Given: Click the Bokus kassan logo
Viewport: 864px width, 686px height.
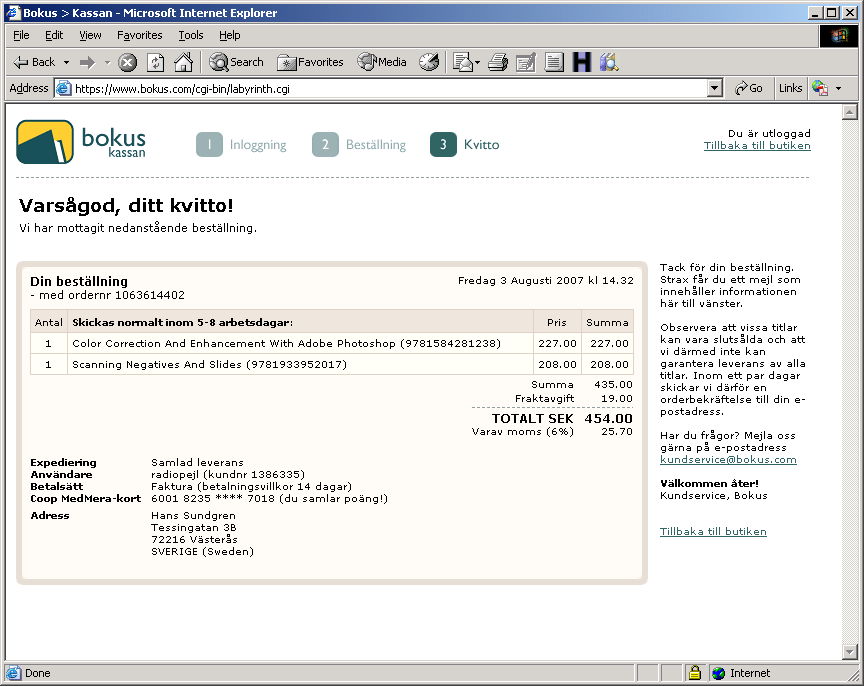Looking at the screenshot, I should point(82,142).
